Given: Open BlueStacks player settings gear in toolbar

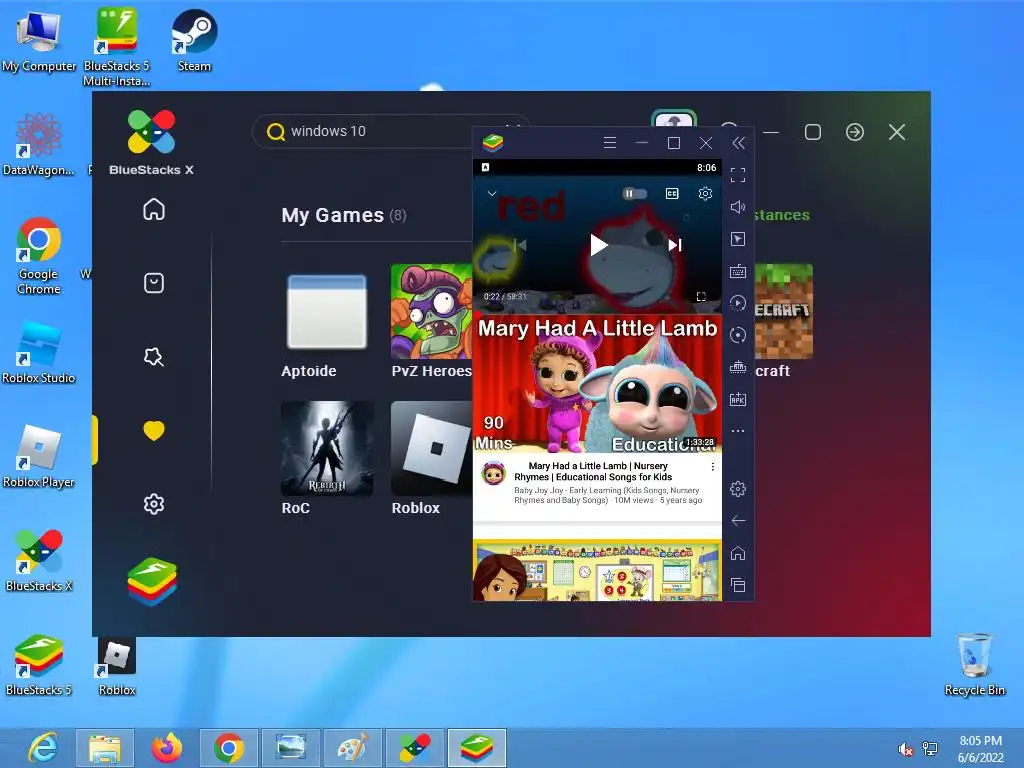Looking at the screenshot, I should (738, 489).
